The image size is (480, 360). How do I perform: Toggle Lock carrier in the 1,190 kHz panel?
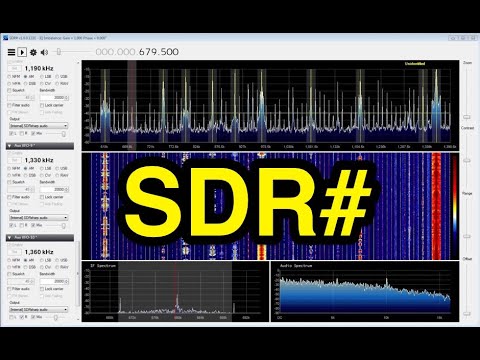(x=52, y=105)
